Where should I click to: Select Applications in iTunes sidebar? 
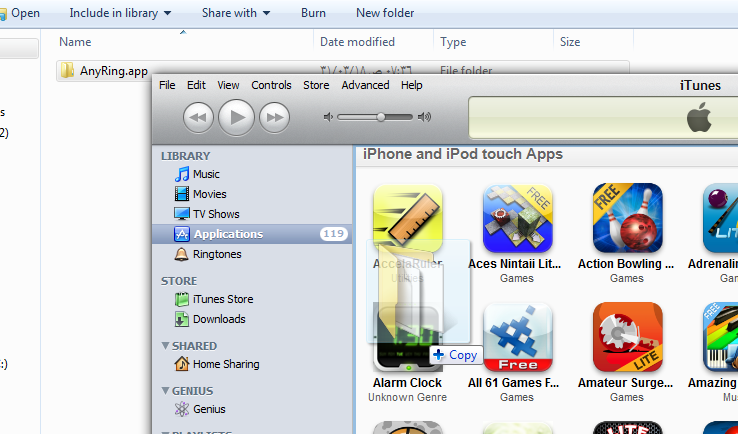(252, 234)
